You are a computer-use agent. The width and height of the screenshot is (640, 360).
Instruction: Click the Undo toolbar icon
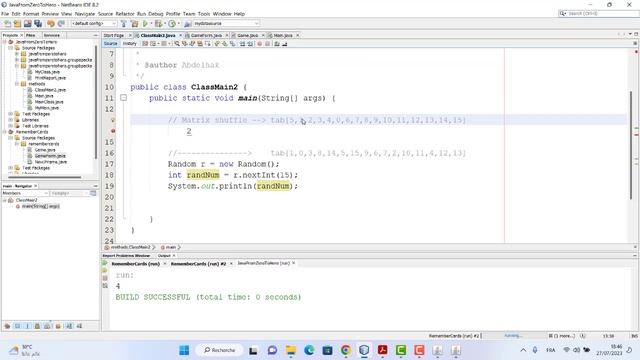point(51,24)
